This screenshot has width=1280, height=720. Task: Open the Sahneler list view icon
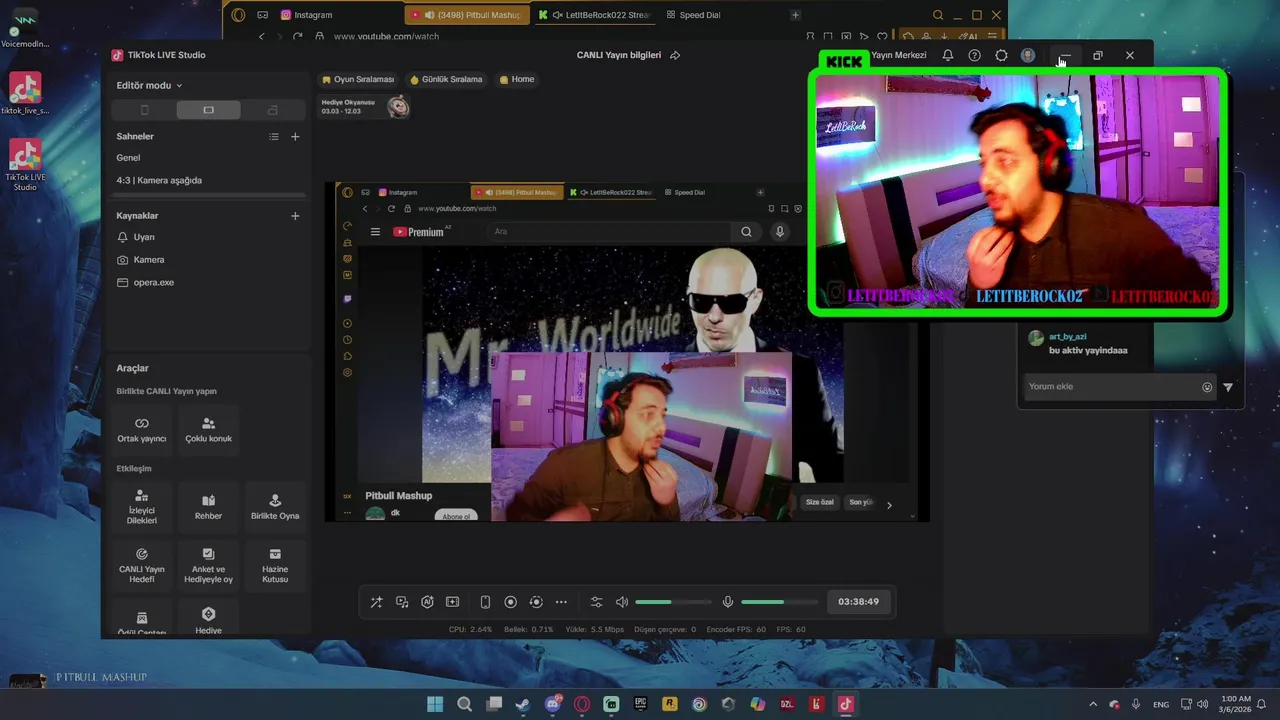pyautogui.click(x=274, y=137)
